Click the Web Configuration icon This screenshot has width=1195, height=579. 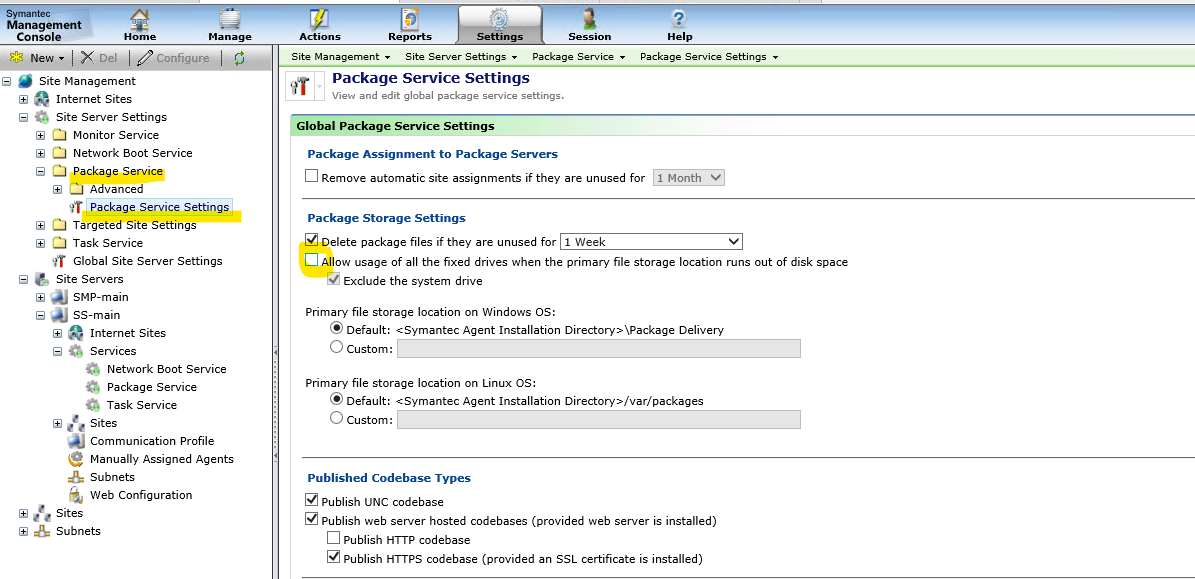(x=75, y=495)
